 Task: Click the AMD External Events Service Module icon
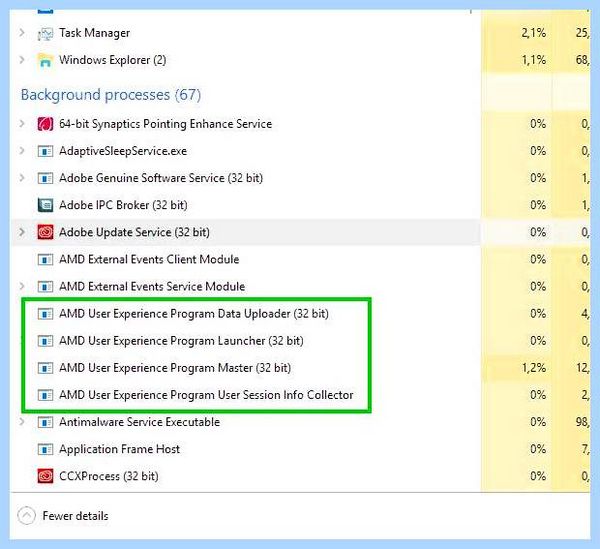(x=45, y=287)
